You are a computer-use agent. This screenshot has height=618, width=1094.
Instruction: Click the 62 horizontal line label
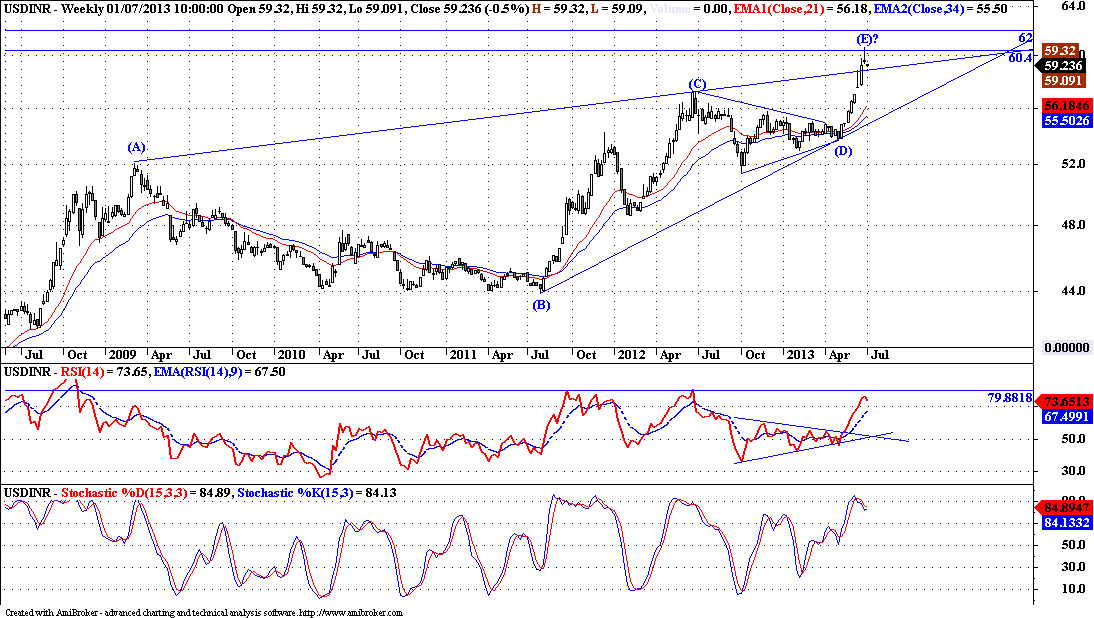[1025, 38]
